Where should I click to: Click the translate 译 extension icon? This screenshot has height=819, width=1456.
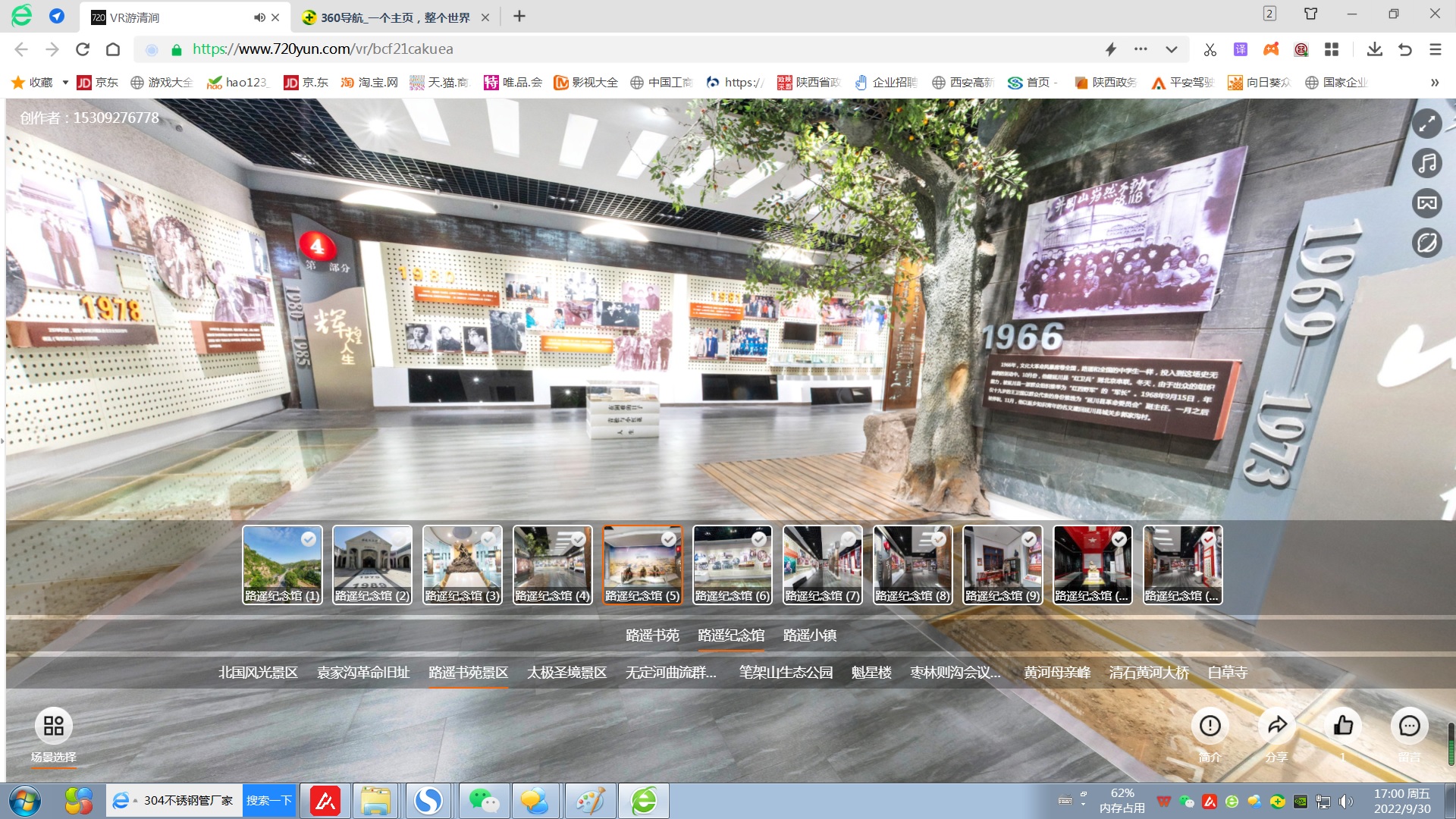point(1241,49)
